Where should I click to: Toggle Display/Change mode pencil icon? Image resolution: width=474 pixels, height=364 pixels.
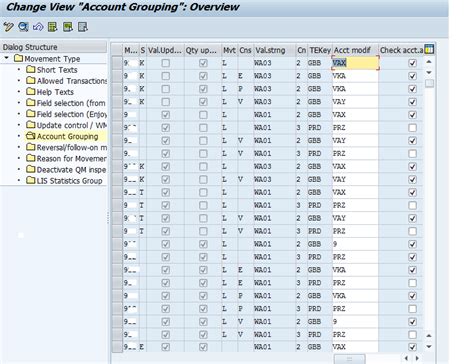tap(8, 27)
